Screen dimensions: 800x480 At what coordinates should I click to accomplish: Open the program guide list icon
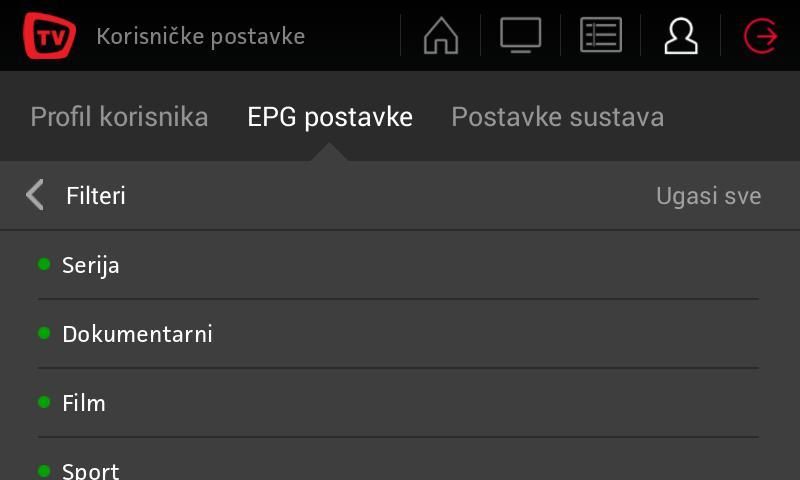tap(601, 36)
